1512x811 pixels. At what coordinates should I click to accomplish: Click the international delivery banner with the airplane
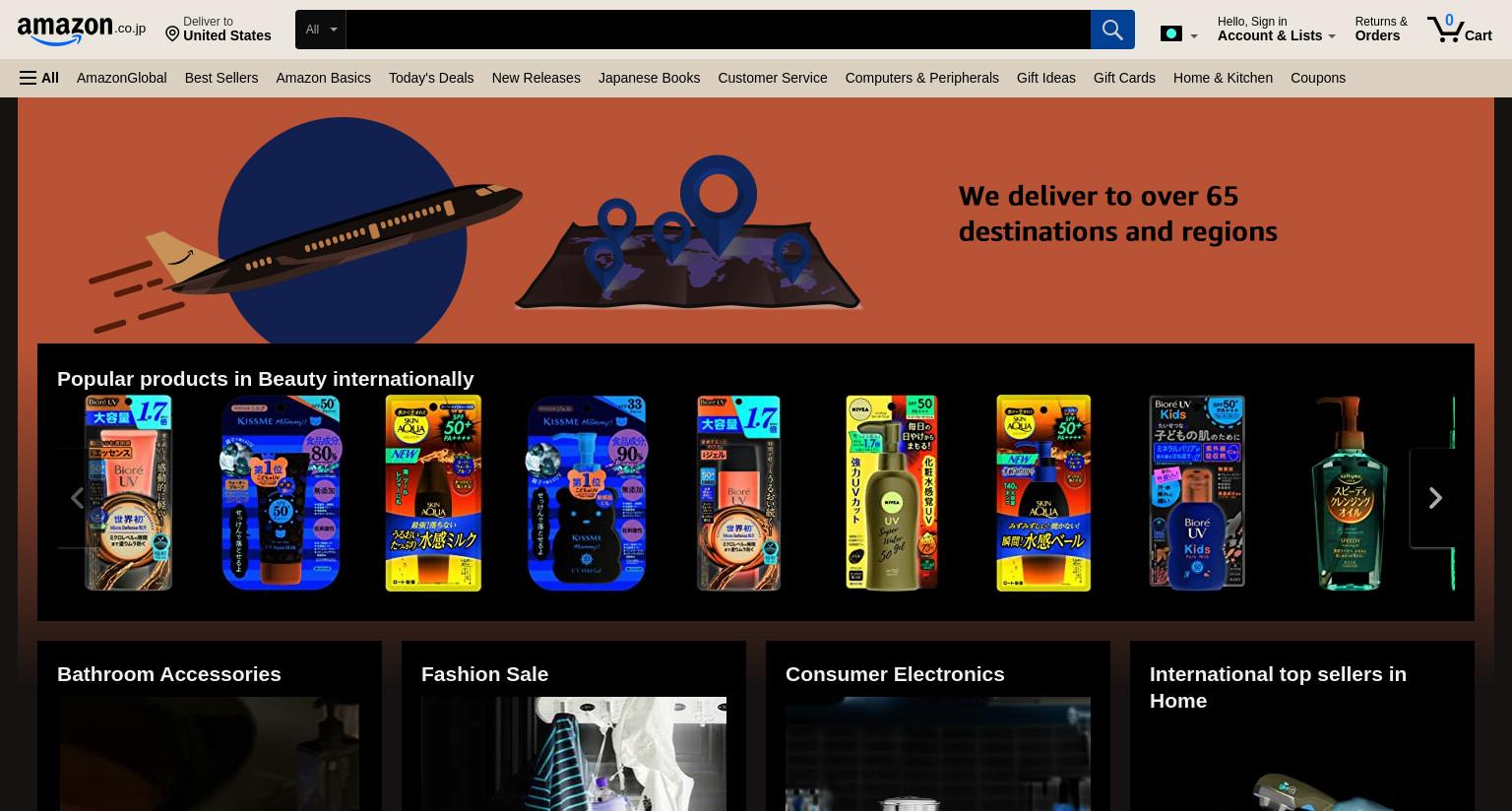point(756,220)
